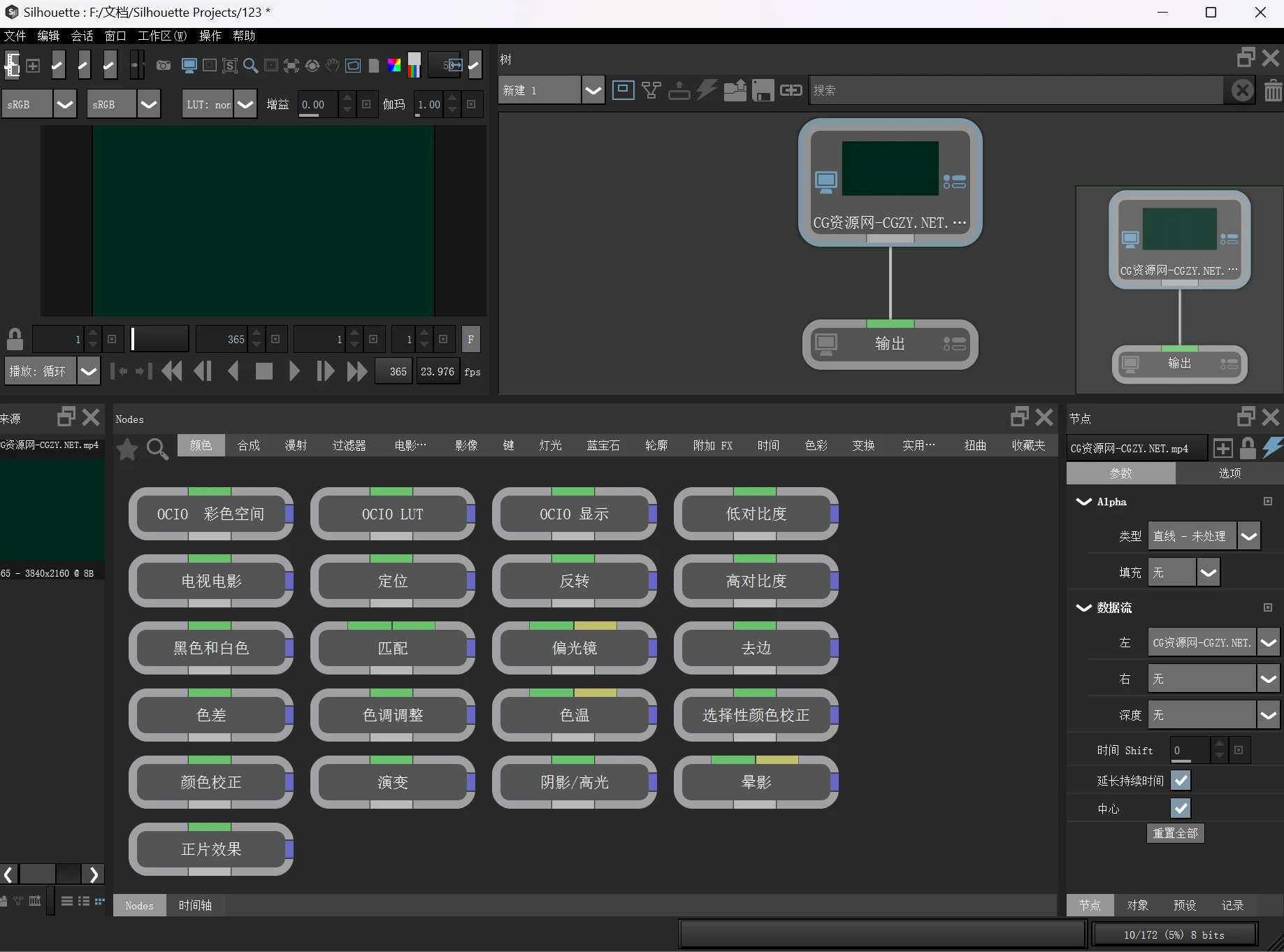Select the hand pan tool

[333, 66]
